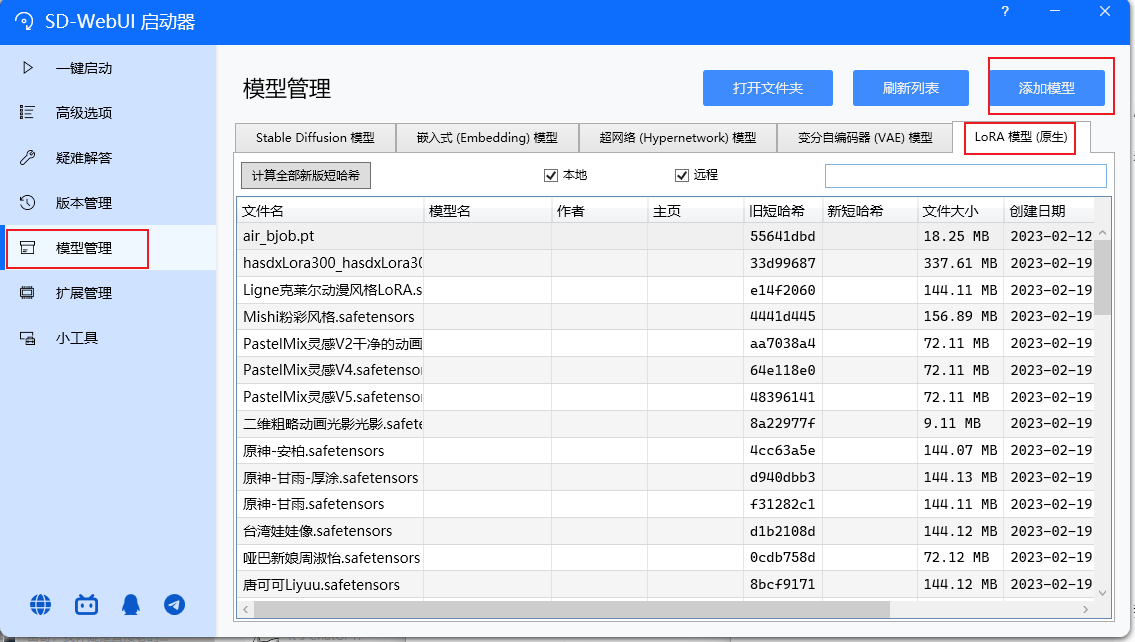Click the 添加模型 button

pos(1047,88)
